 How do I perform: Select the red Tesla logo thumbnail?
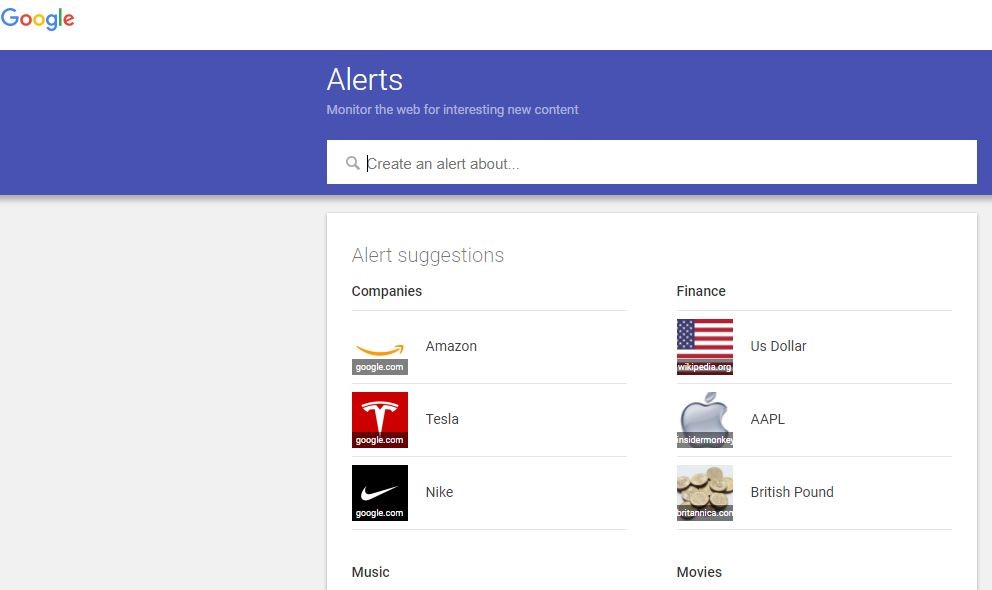click(380, 420)
